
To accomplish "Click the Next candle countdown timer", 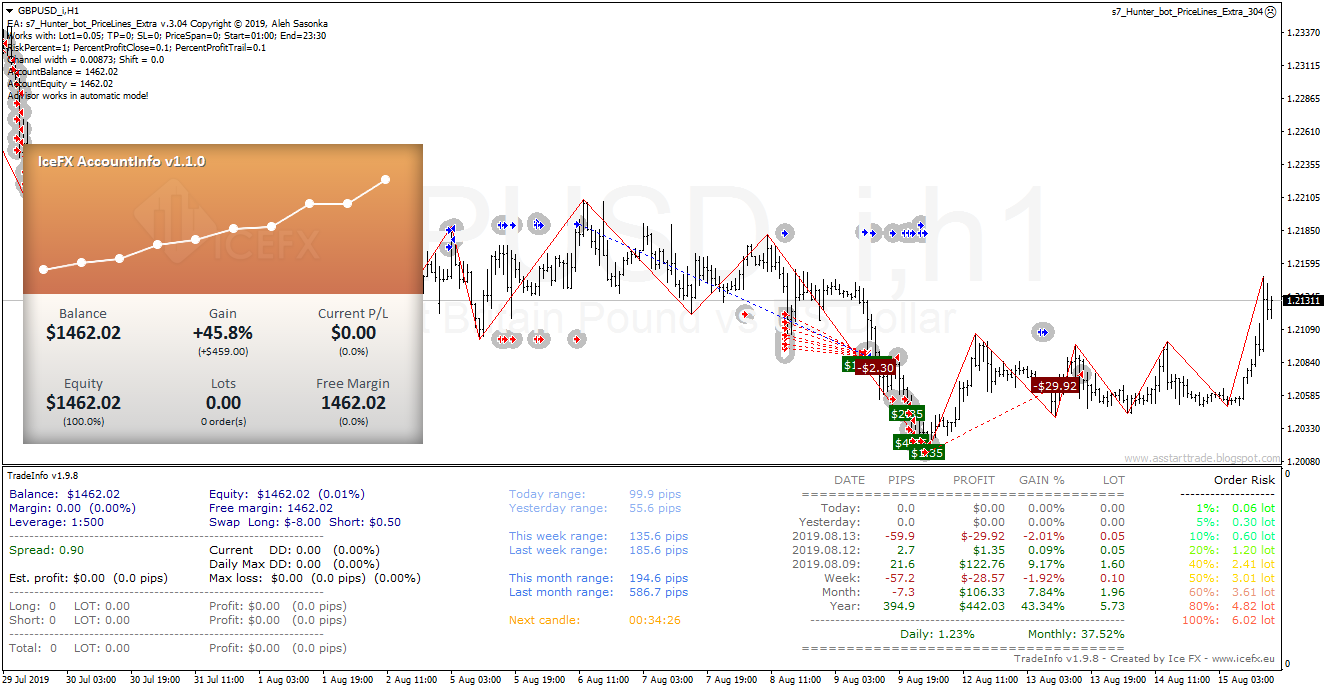I will click(655, 620).
